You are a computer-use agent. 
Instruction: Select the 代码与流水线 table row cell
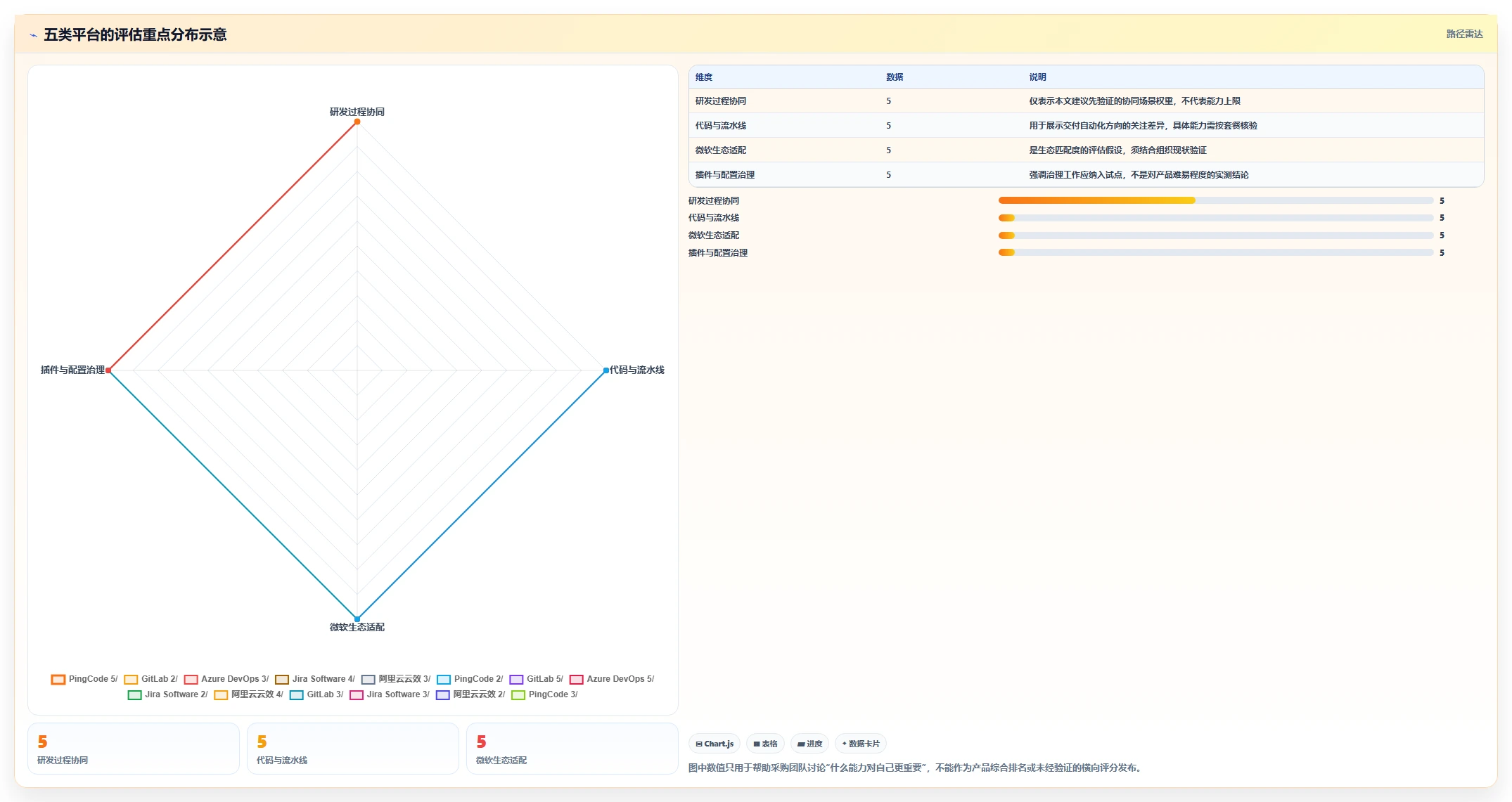pos(721,126)
